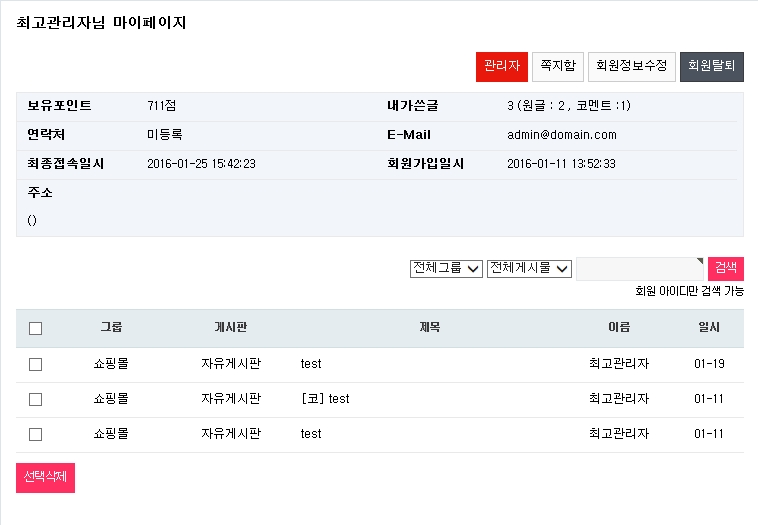
Task: Click the admin@domain.com email address
Action: coord(561,135)
